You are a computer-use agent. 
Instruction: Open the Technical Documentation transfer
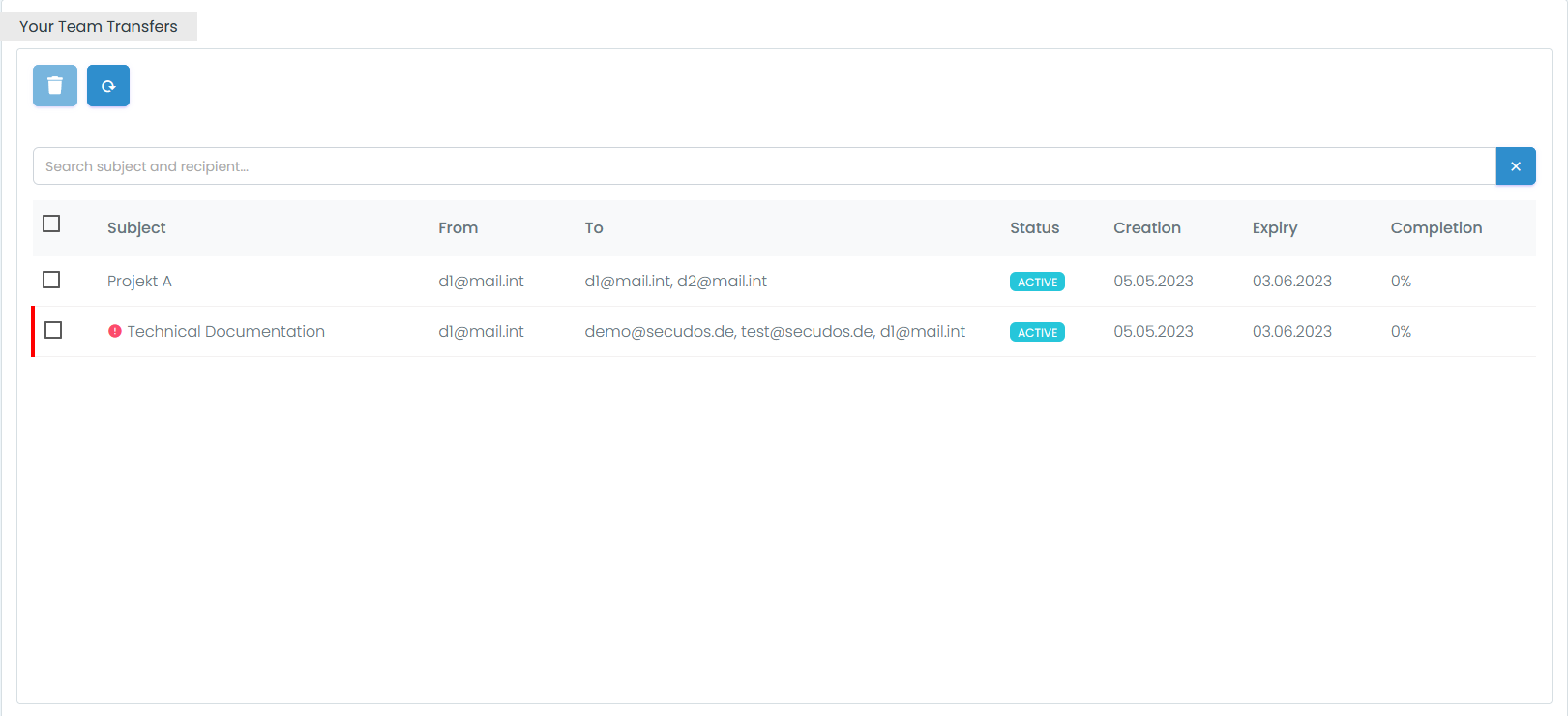225,332
